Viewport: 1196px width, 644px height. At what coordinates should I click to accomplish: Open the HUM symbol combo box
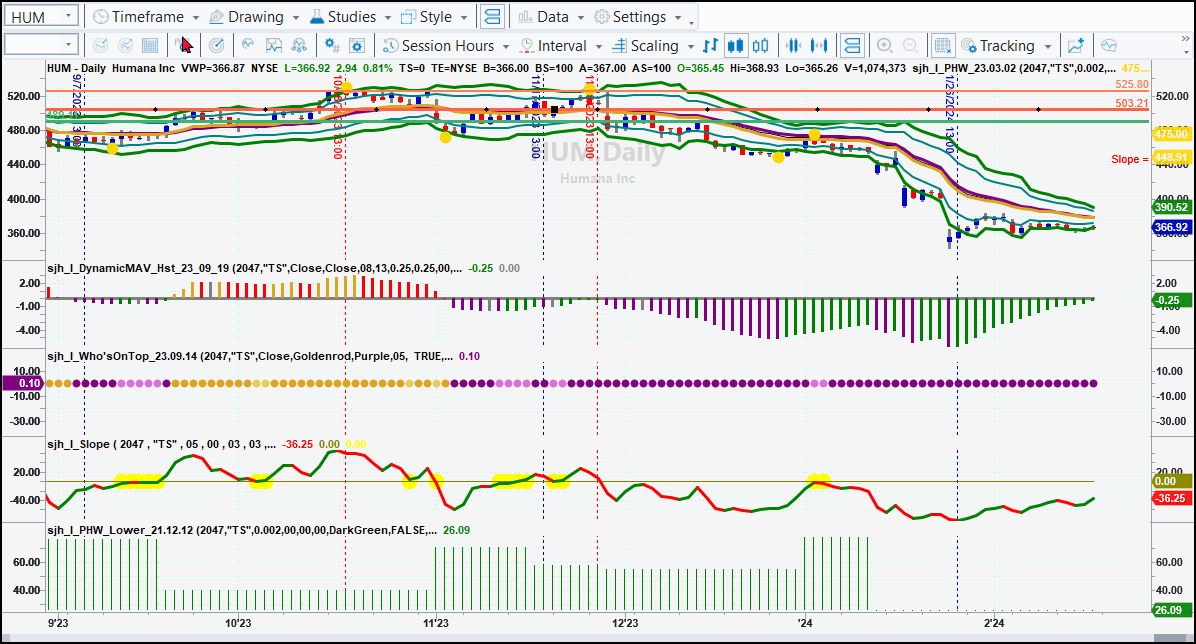[40, 16]
